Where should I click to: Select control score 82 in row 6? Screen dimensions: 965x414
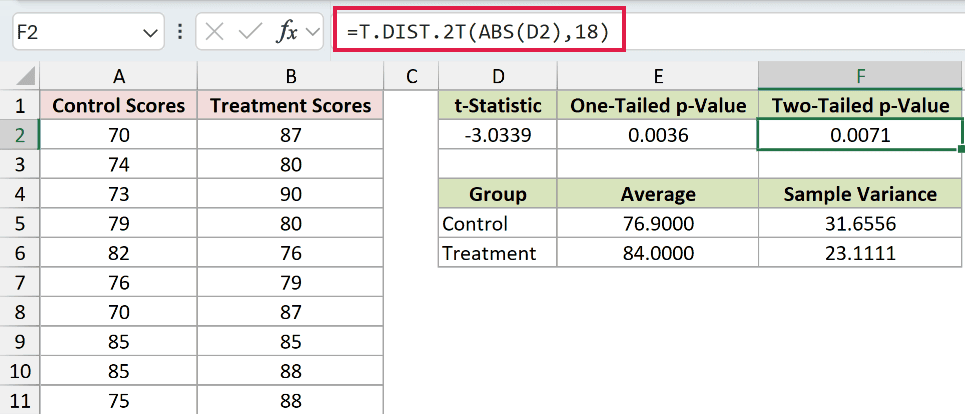click(x=119, y=253)
